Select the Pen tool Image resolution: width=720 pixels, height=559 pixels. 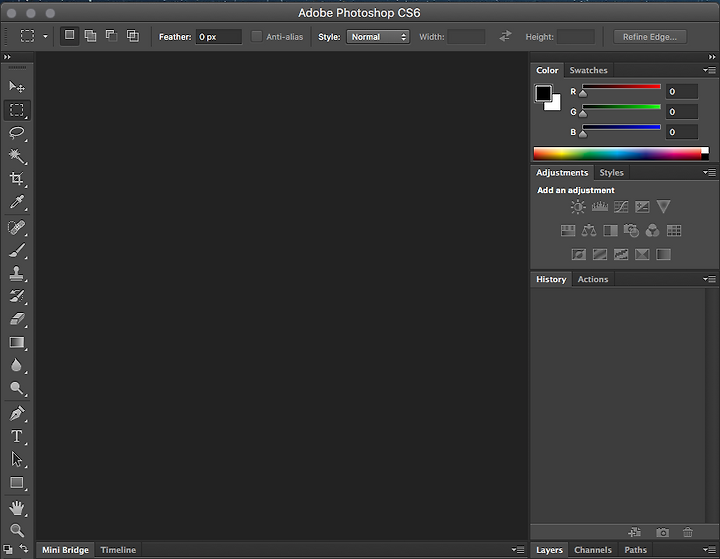point(17,413)
